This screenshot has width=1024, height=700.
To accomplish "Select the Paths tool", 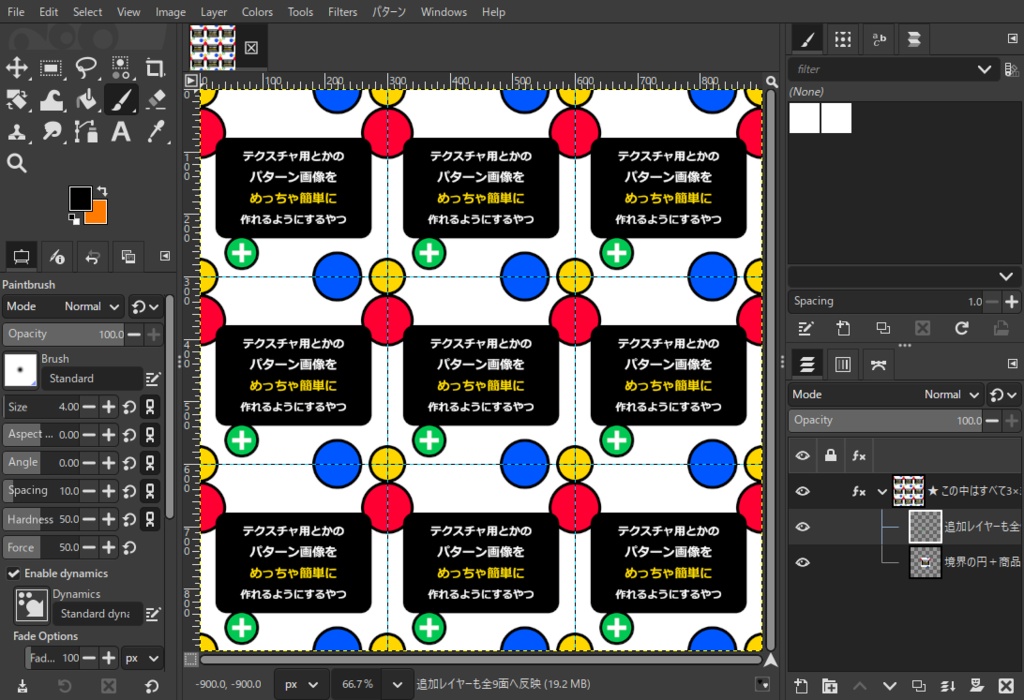I will (86, 132).
